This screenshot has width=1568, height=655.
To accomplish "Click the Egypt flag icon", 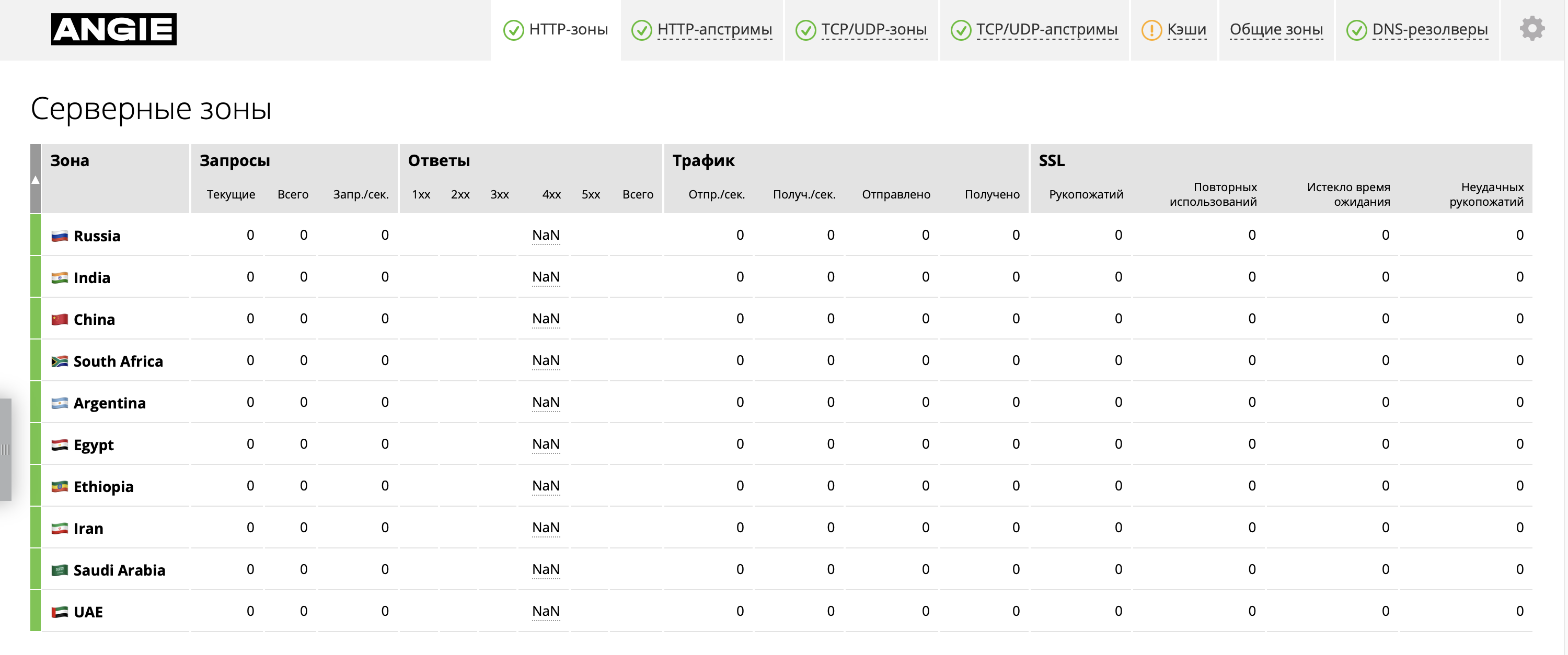I will [x=60, y=445].
